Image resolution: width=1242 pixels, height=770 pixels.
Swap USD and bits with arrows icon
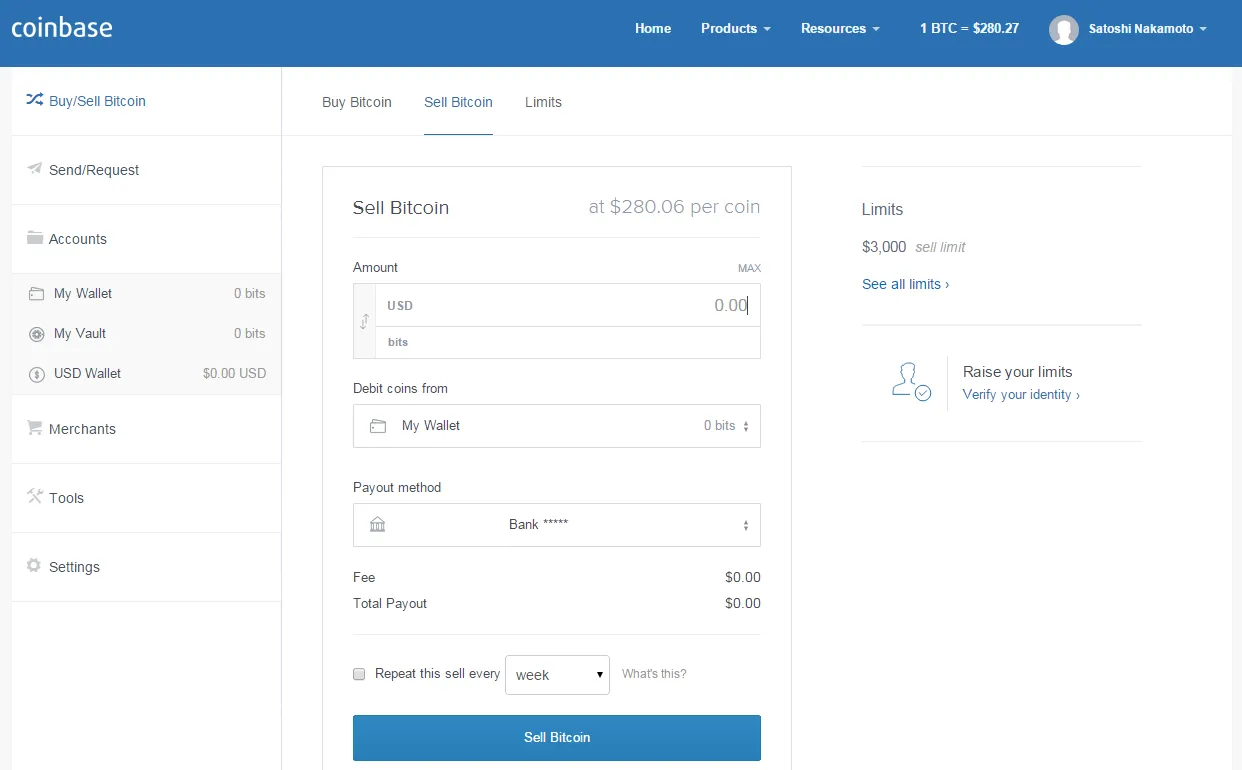[364, 321]
